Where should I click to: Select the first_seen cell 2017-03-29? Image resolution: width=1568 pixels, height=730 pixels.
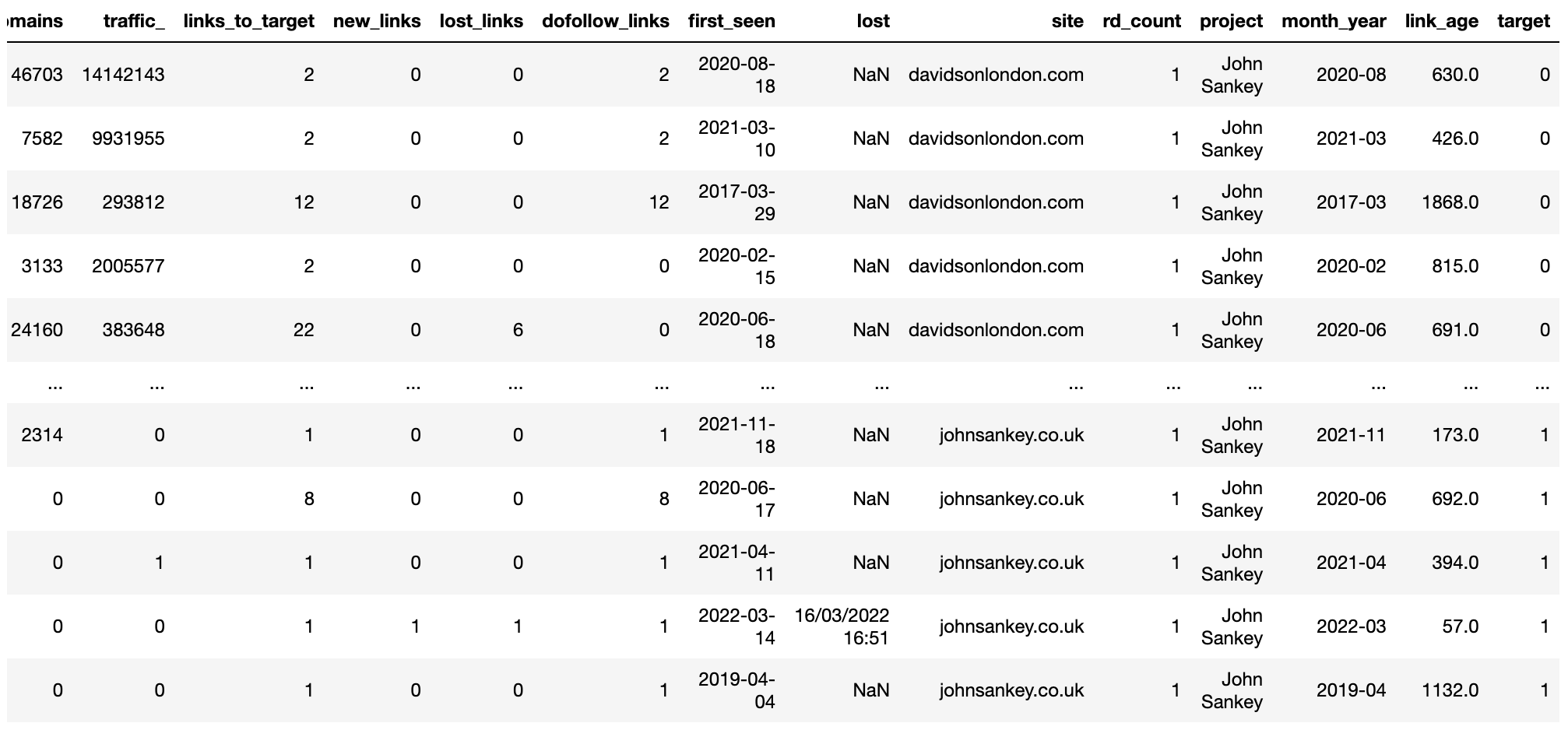click(737, 202)
